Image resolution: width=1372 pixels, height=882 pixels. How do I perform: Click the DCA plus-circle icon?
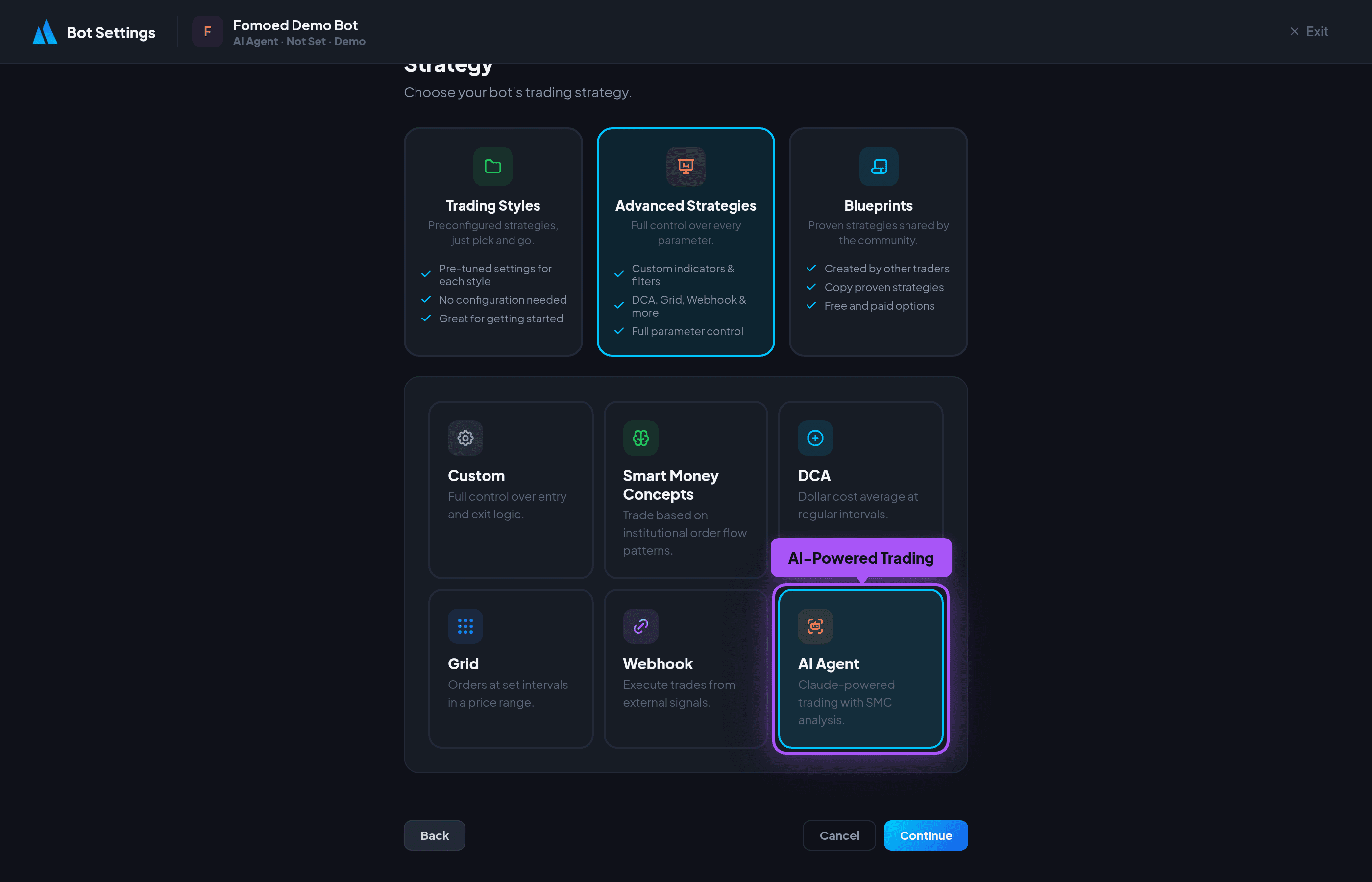point(815,438)
